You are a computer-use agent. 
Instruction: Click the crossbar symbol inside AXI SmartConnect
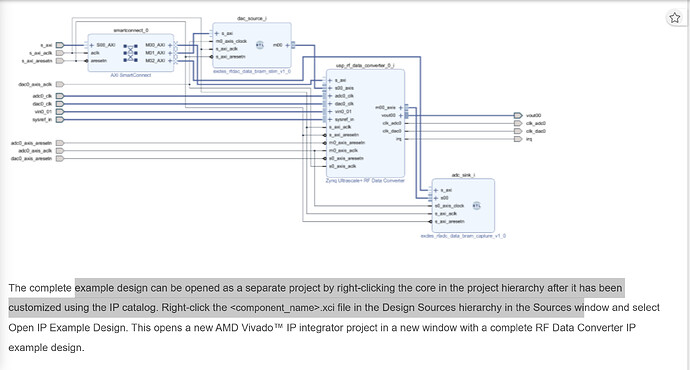click(x=130, y=53)
